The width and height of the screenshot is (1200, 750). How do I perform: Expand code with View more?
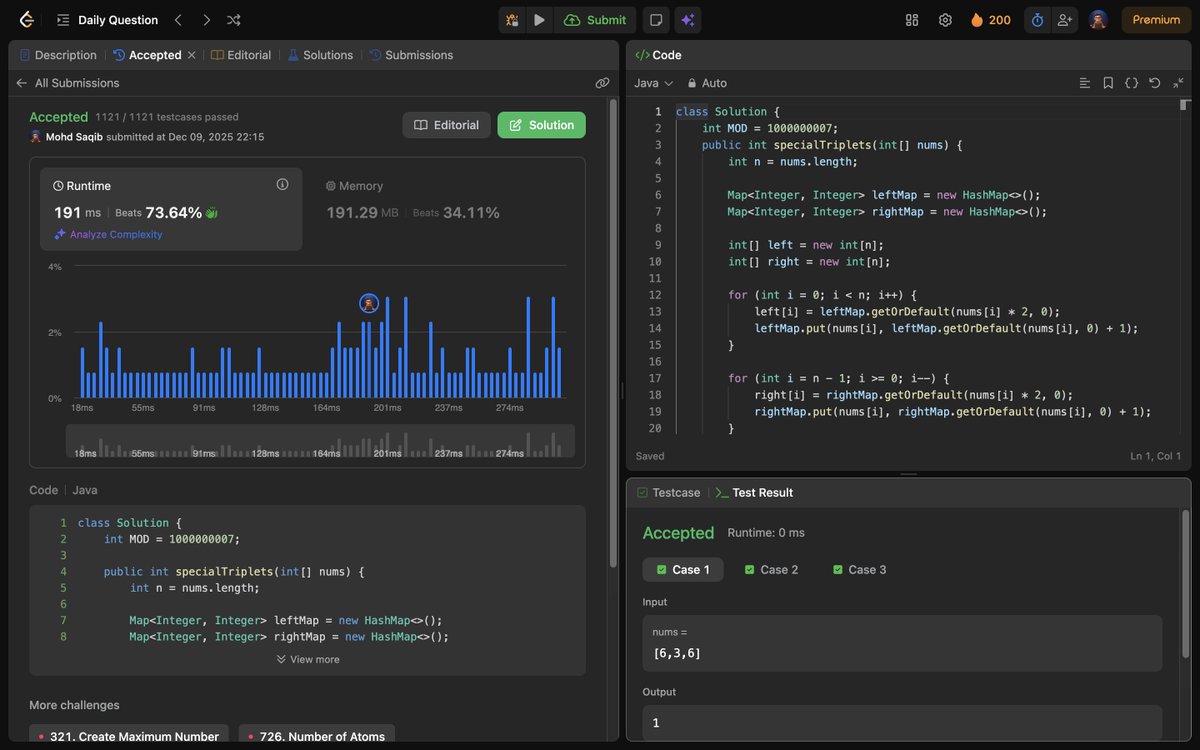(x=308, y=659)
